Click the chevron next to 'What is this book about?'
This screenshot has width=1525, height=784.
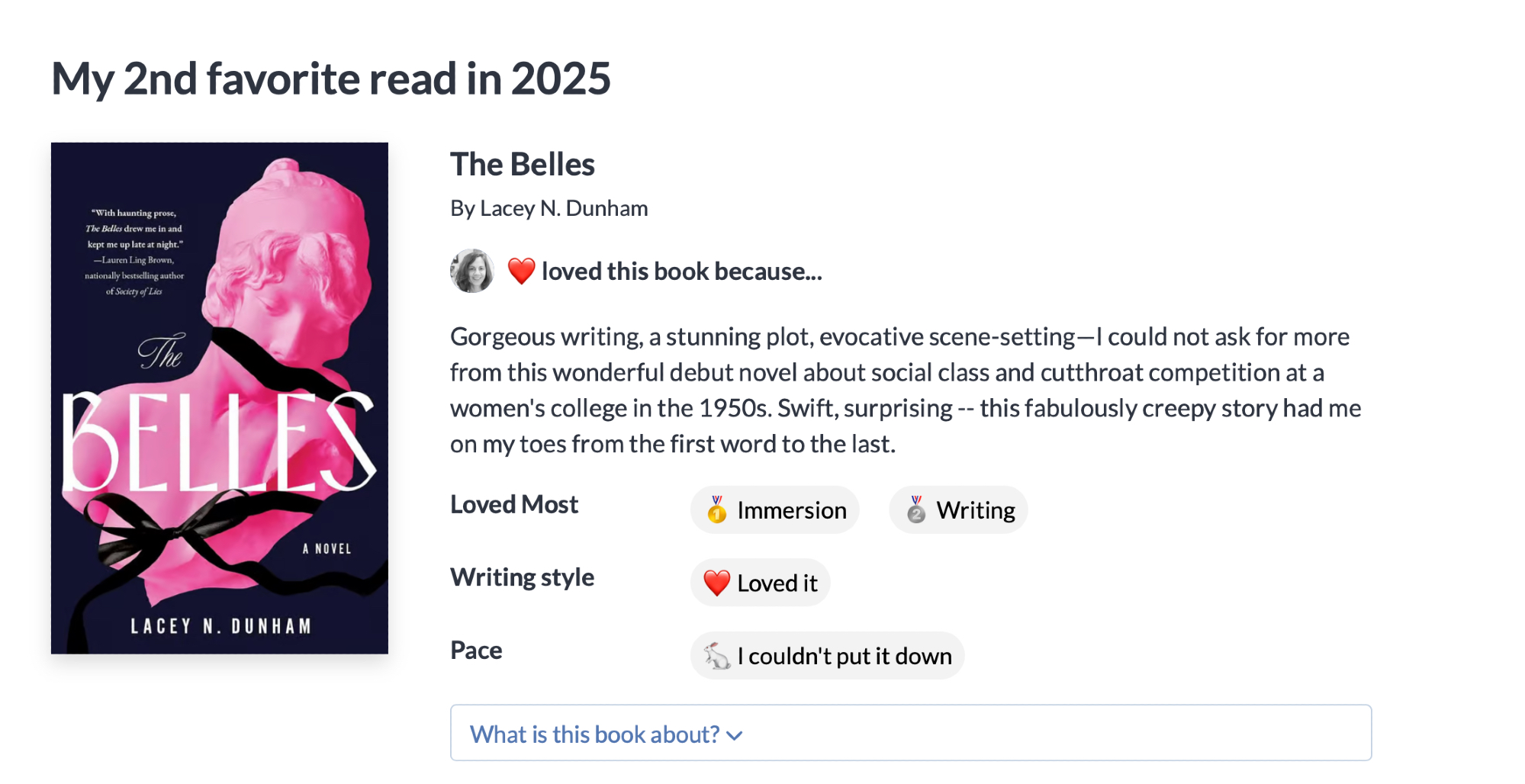click(735, 736)
